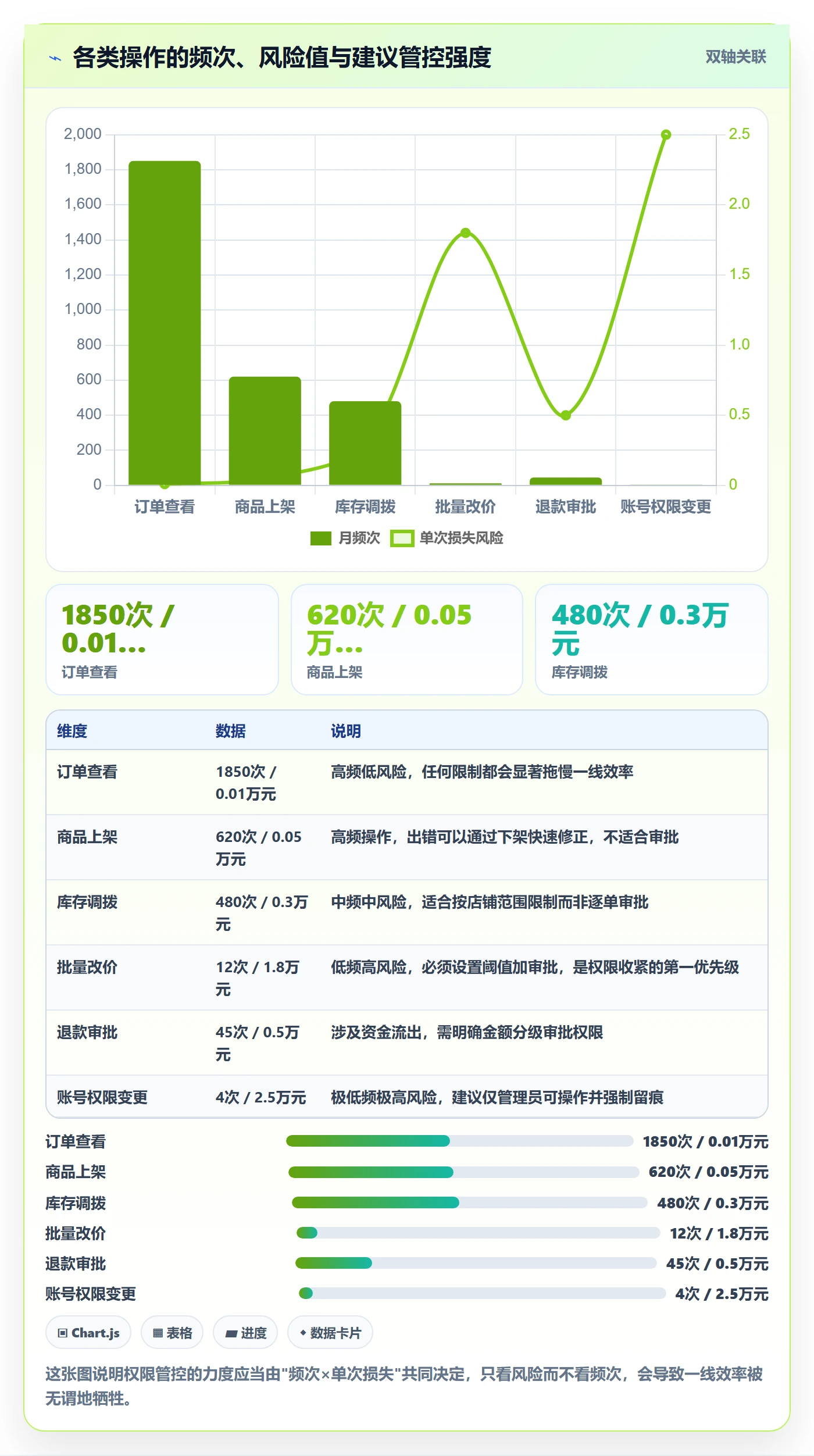Click the 说明 column header
Screen dimensions: 814x1456
(x=346, y=731)
